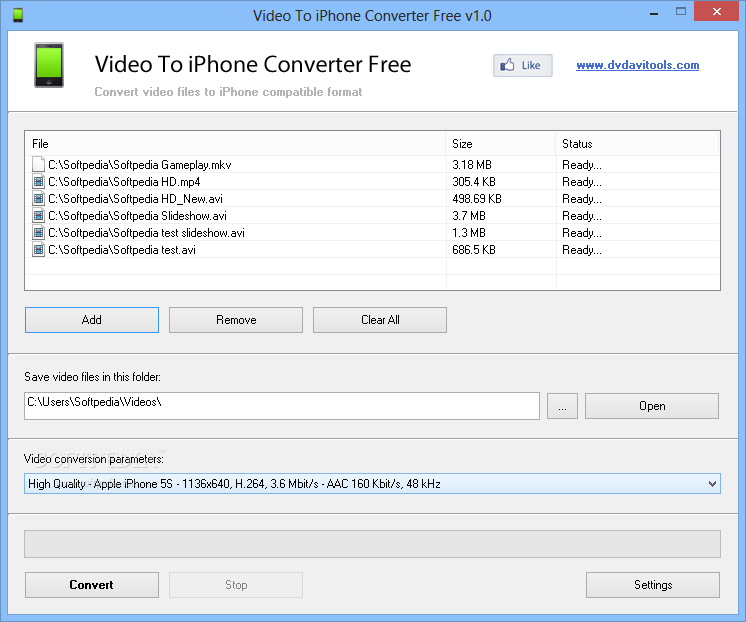Click Open to view output folder
Image resolution: width=746 pixels, height=622 pixels.
(652, 406)
